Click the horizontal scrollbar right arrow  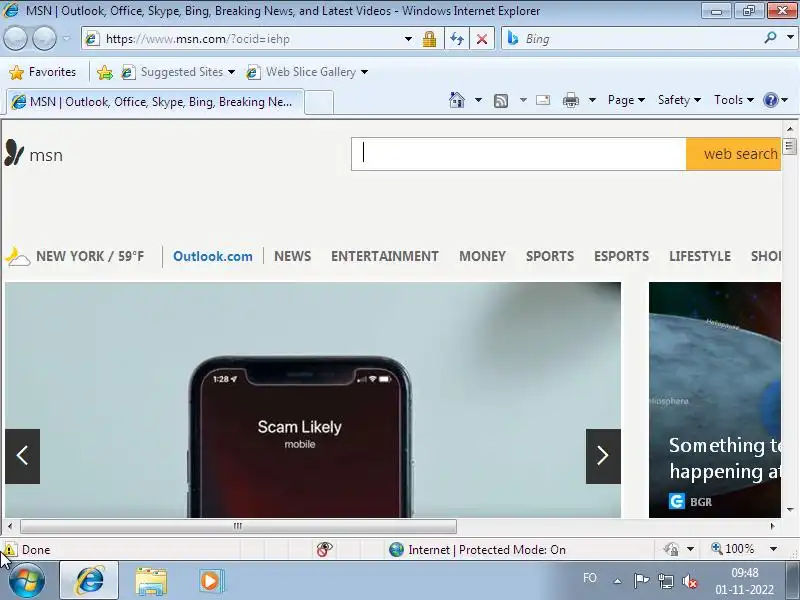(772, 526)
